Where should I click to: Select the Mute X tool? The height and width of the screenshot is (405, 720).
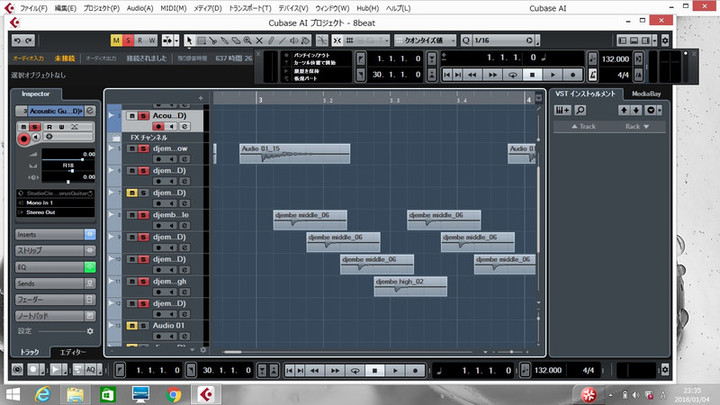click(259, 40)
